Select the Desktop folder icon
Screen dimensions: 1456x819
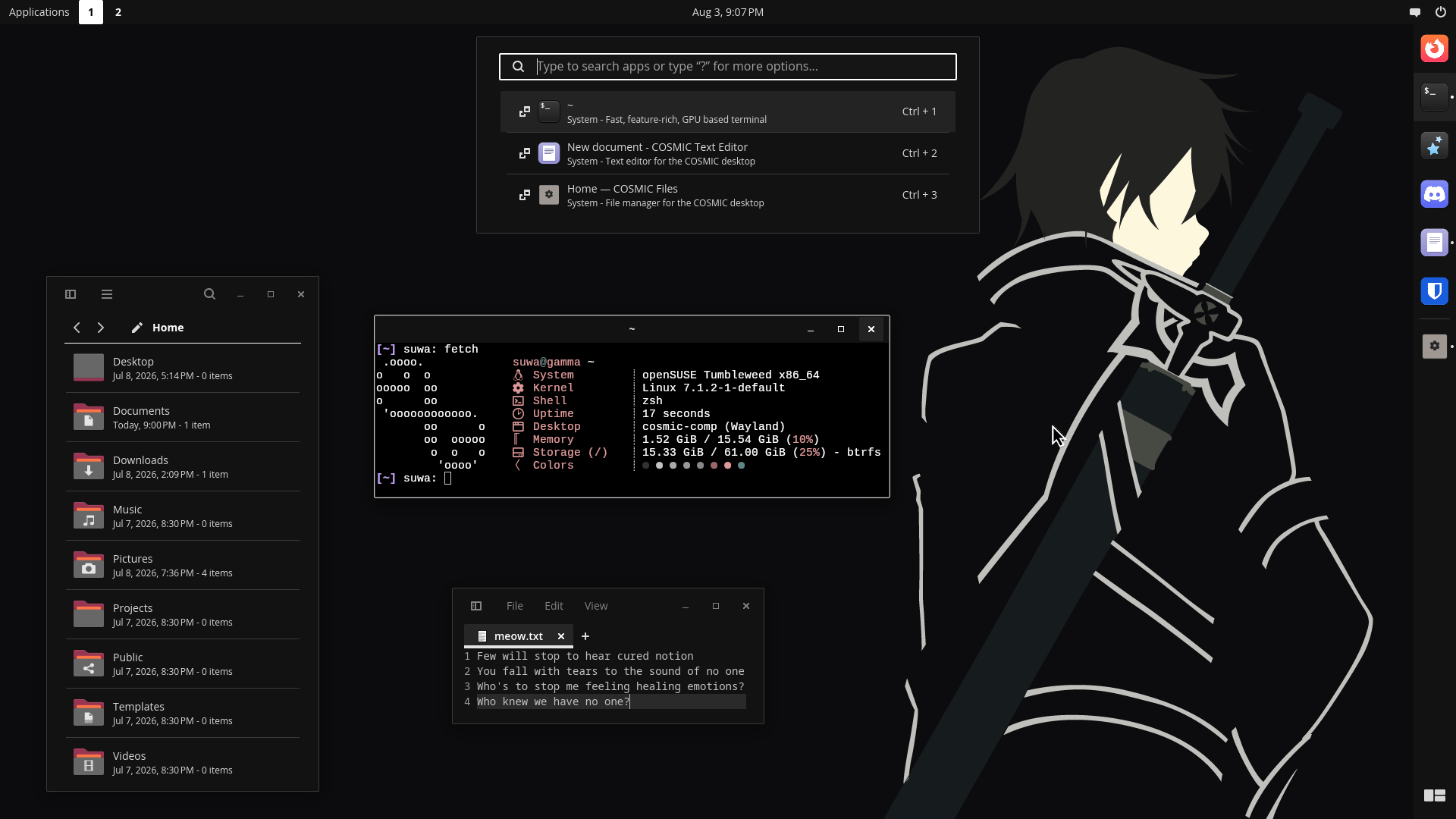[x=89, y=368]
